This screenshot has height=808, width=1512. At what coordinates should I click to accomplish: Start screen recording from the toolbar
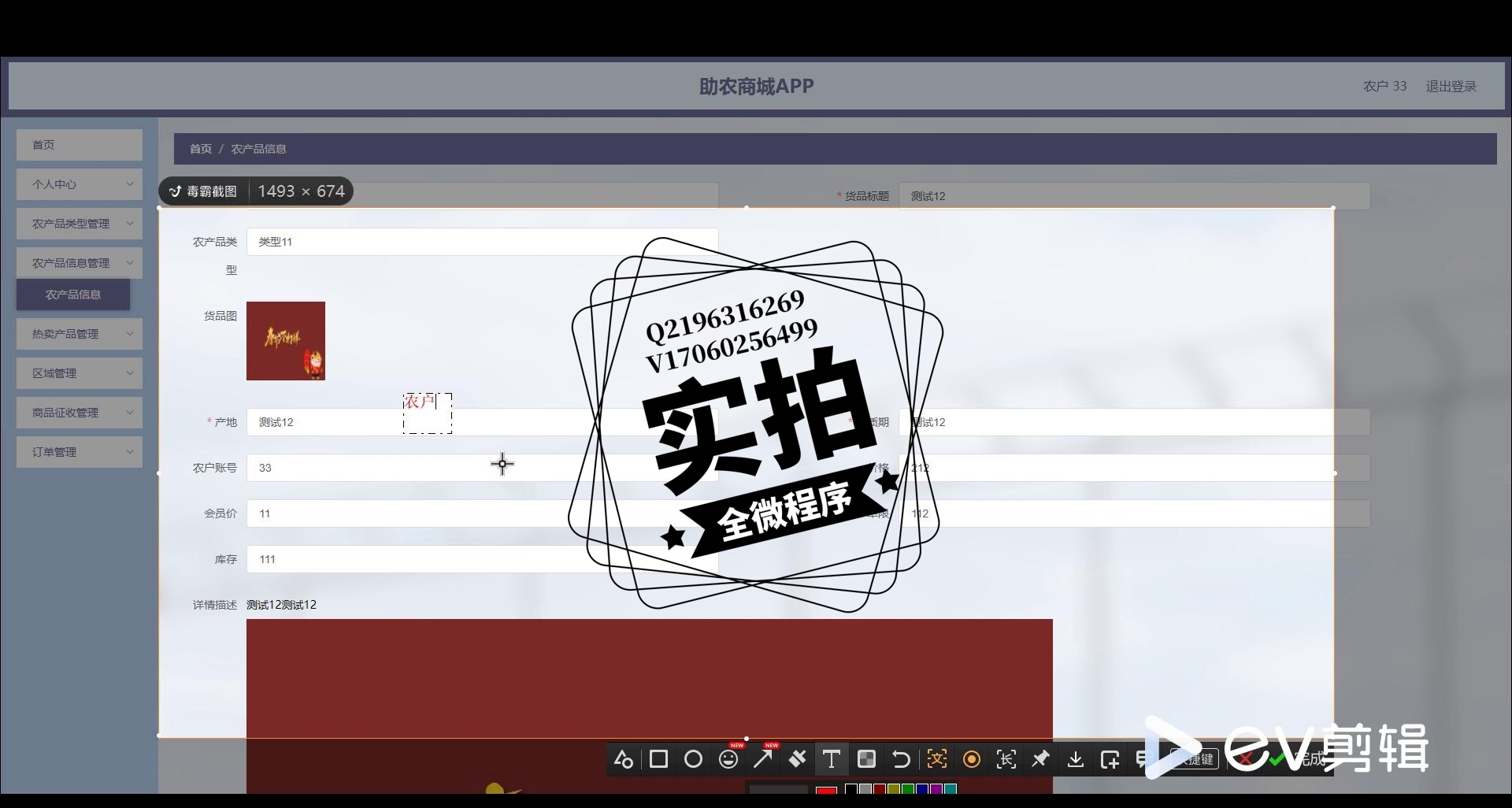(971, 759)
